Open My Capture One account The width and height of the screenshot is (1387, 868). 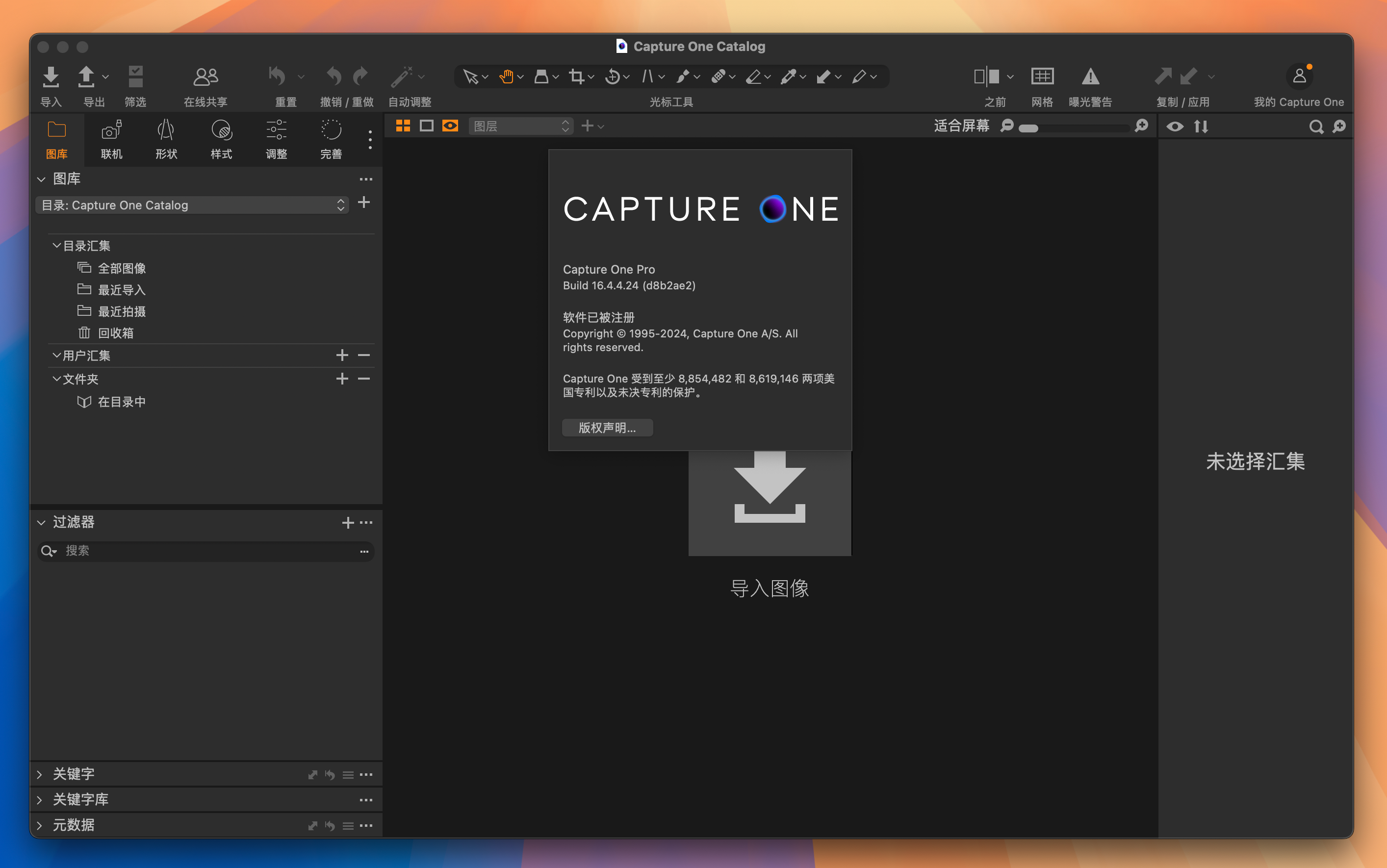[x=1299, y=77]
